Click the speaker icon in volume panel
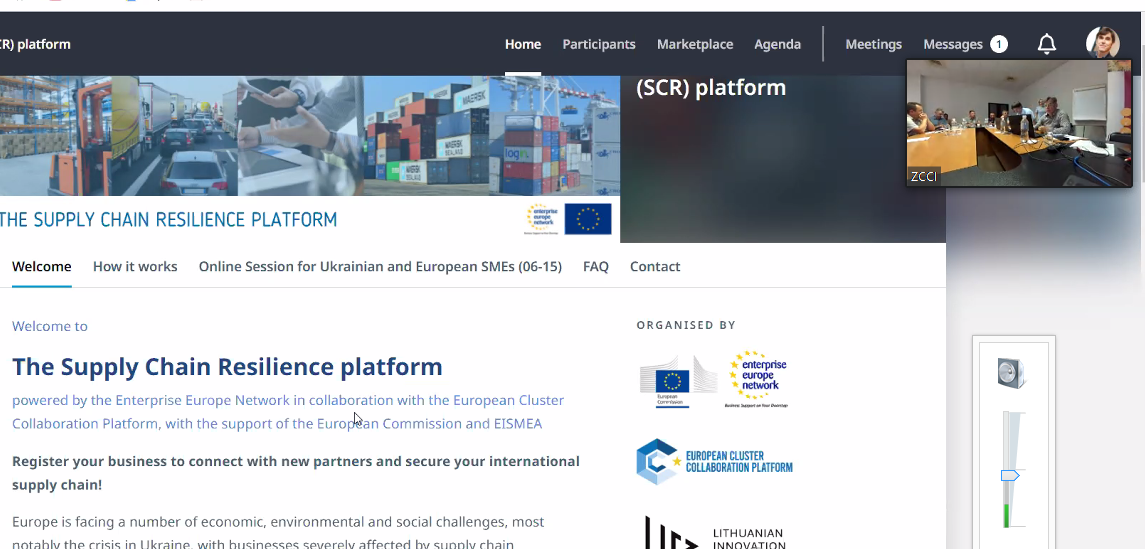This screenshot has width=1145, height=549. (1012, 373)
